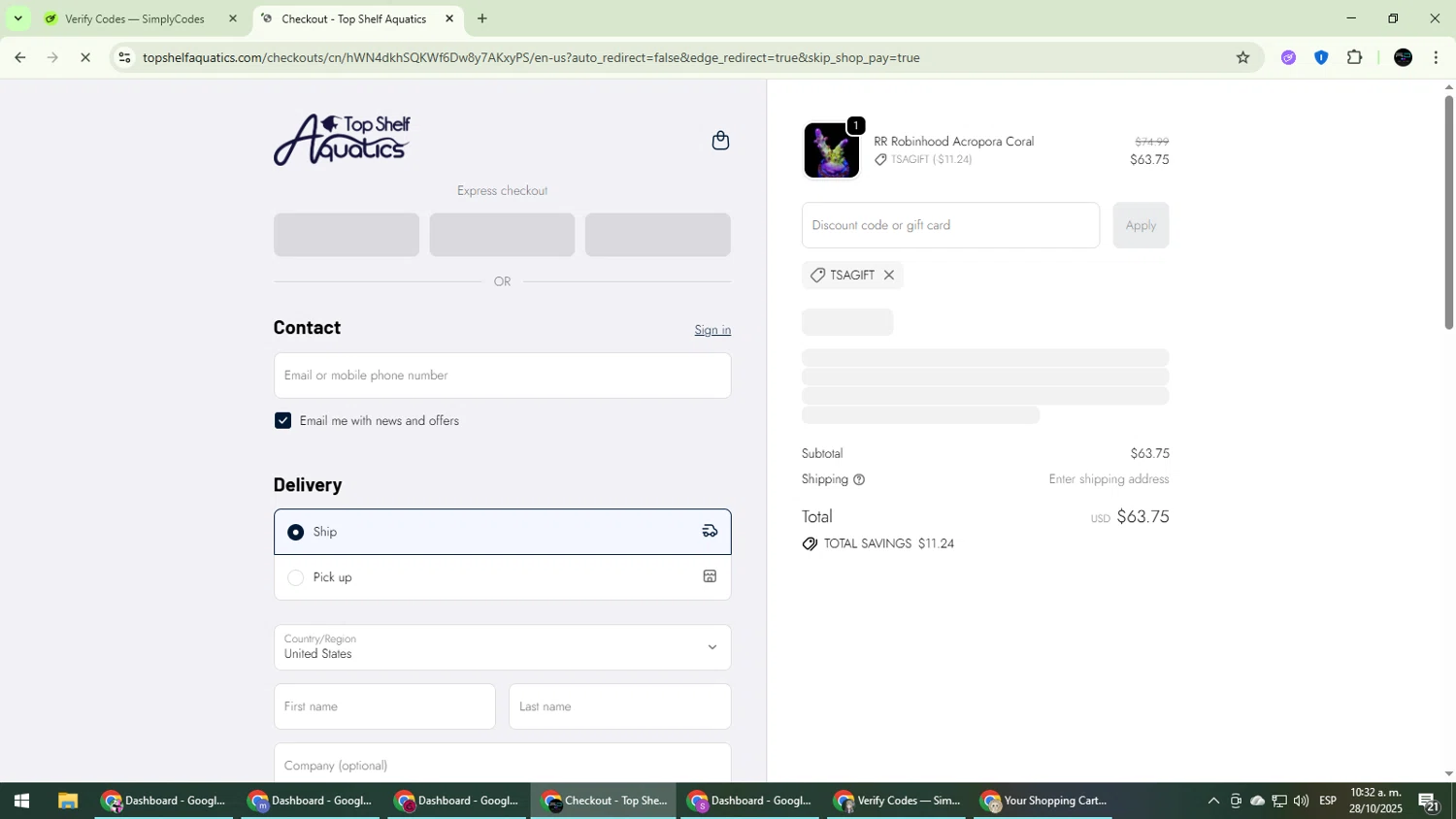Click the First name field
1456x819 pixels.
click(384, 706)
